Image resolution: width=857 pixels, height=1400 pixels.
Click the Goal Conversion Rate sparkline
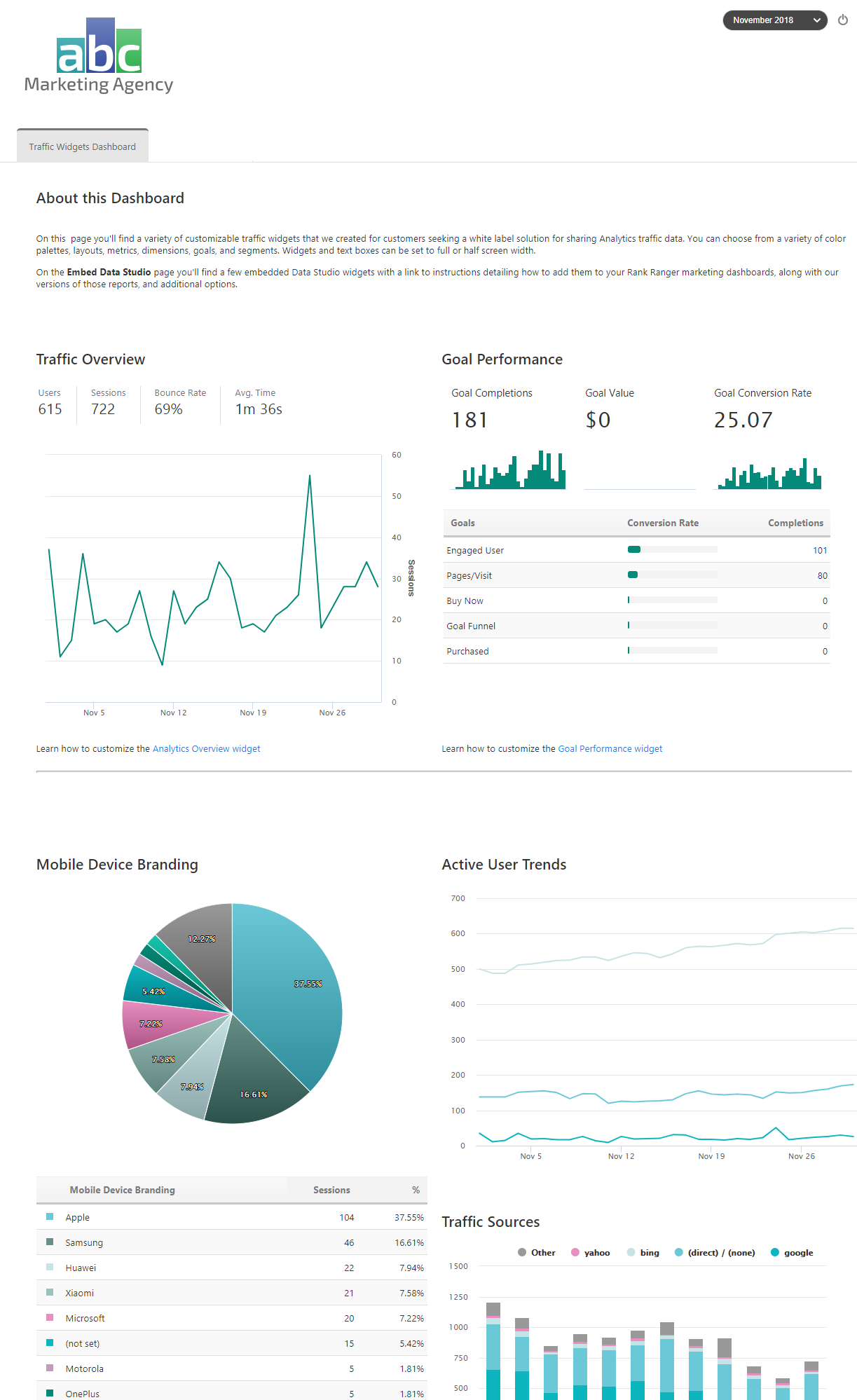click(x=769, y=474)
